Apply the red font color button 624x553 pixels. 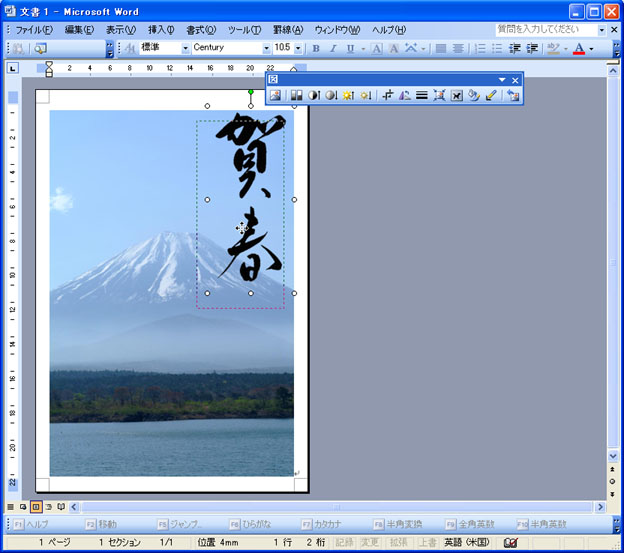(578, 48)
